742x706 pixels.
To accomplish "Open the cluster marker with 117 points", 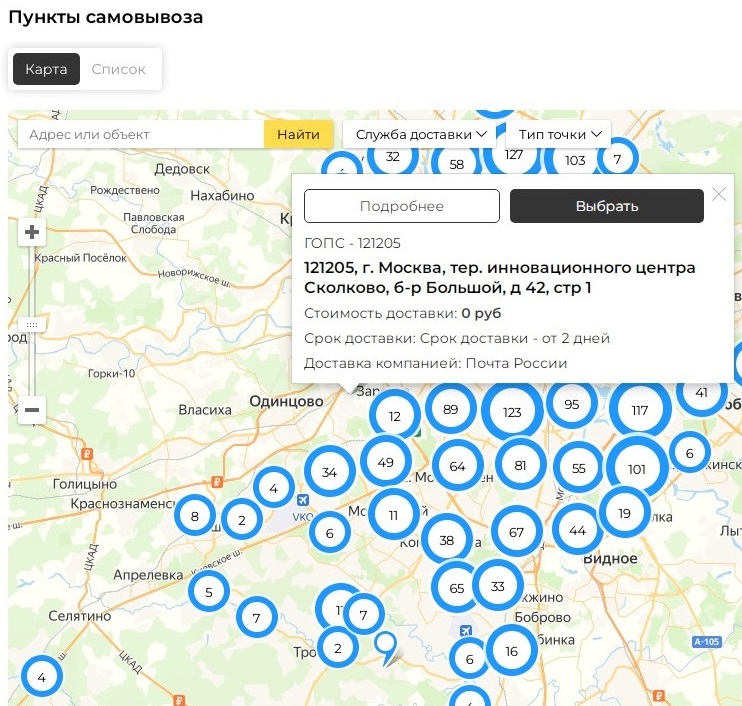I will coord(640,410).
